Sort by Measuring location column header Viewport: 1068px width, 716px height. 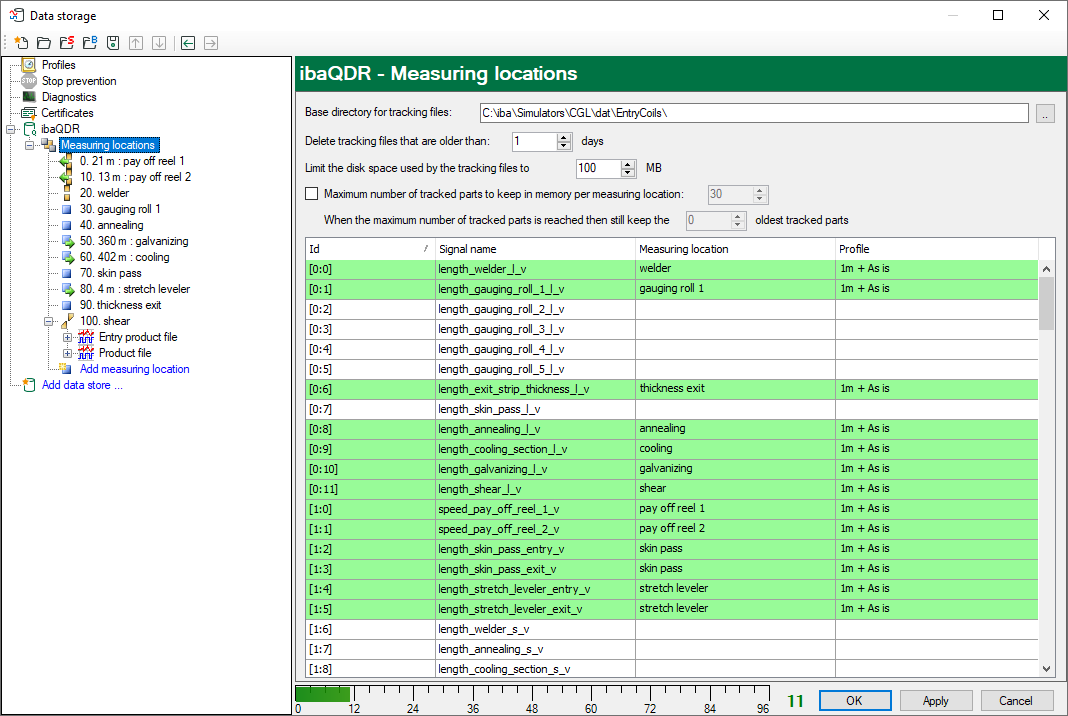[735, 249]
